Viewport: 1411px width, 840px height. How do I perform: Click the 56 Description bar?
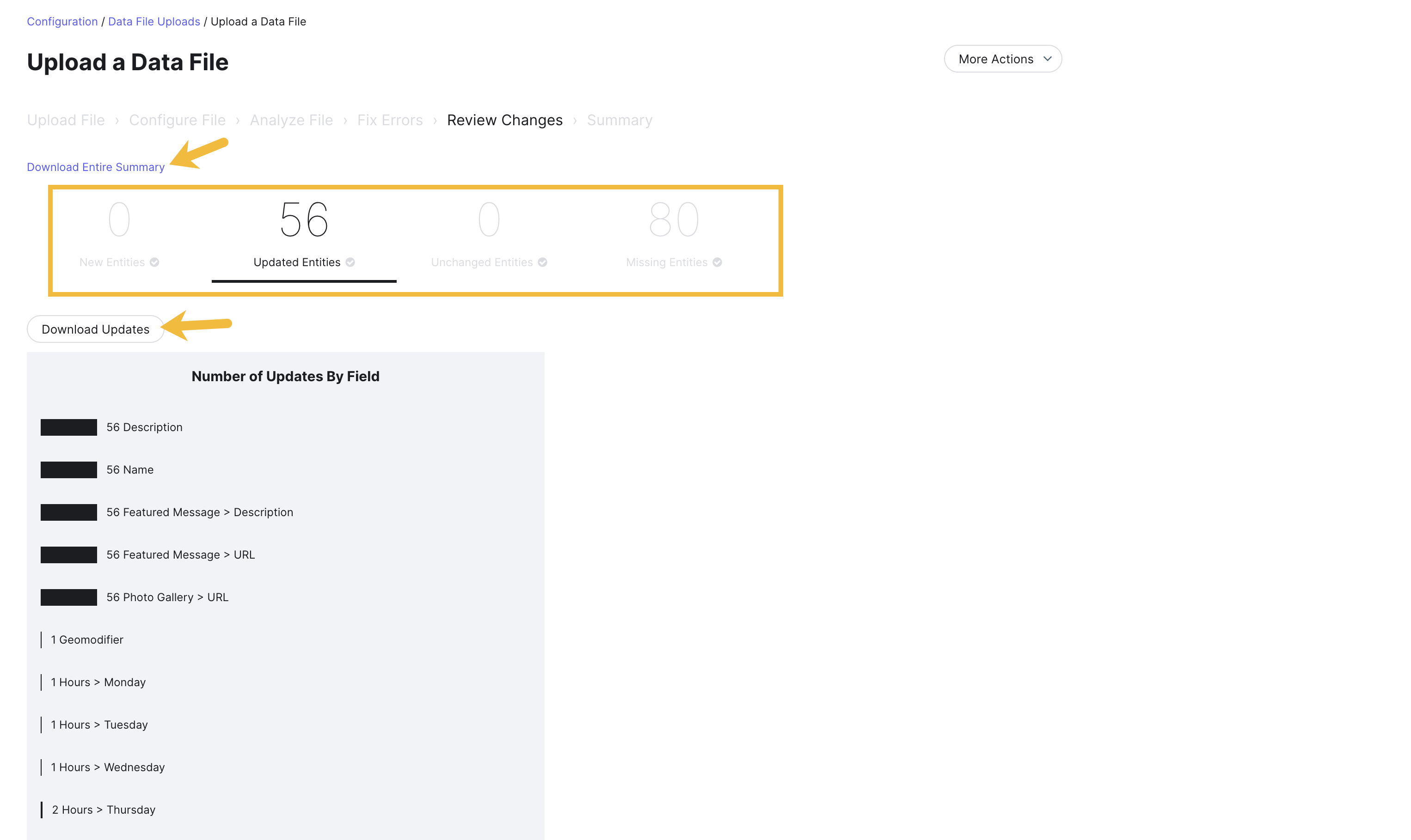click(69, 427)
